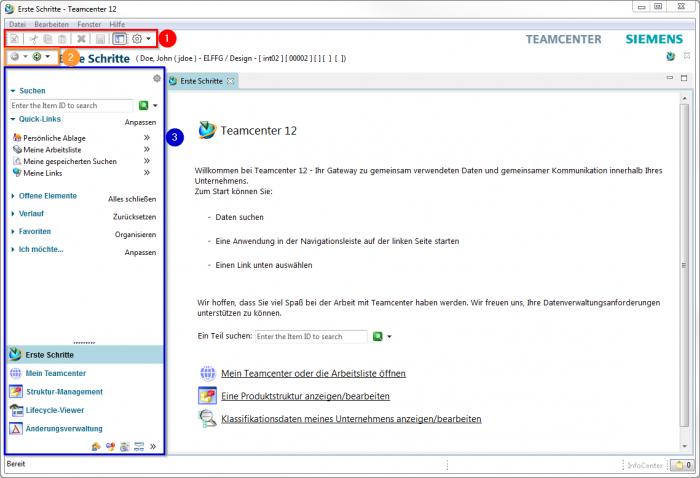Close the Erste Schritte tab
The height and width of the screenshot is (478, 700).
[230, 81]
